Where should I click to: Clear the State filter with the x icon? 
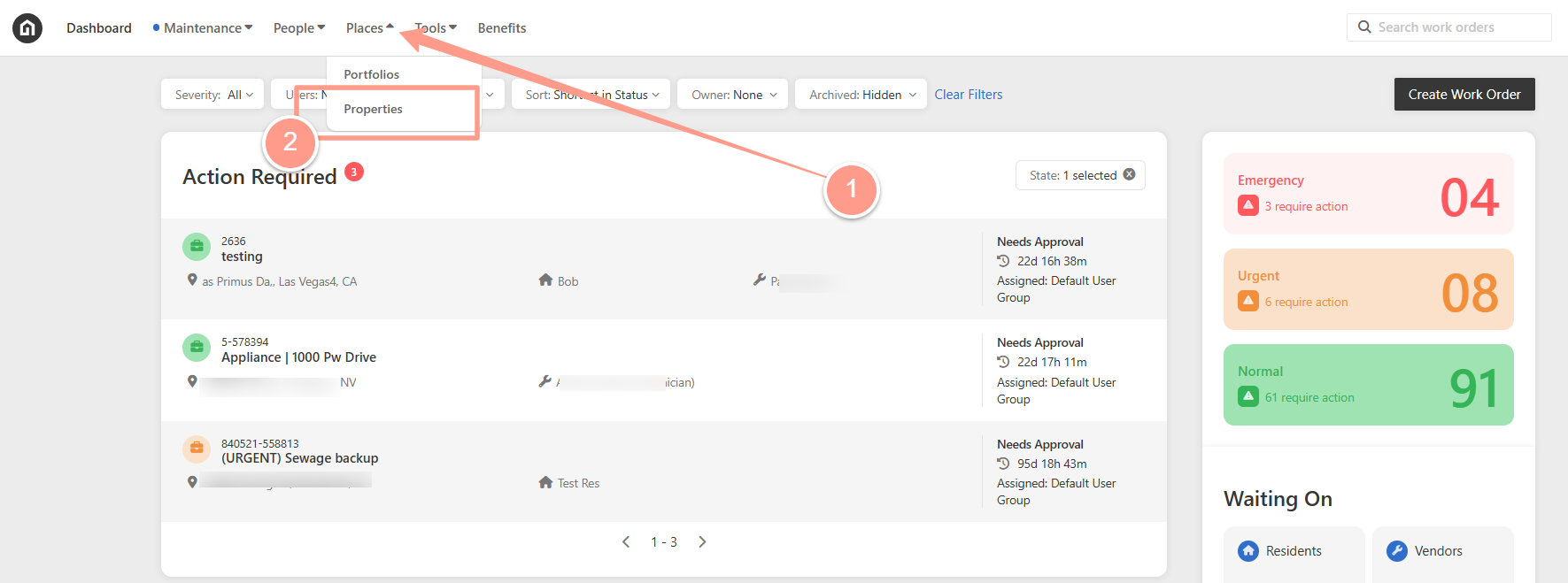pyautogui.click(x=1130, y=174)
